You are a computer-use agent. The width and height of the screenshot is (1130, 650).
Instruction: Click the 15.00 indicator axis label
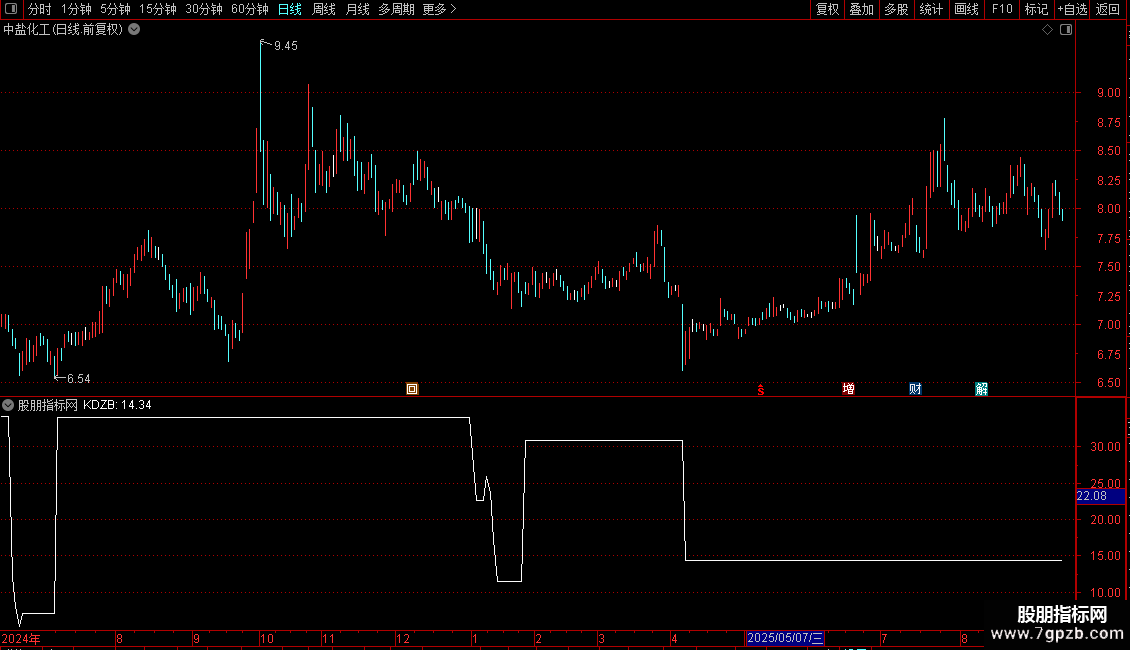1105,556
